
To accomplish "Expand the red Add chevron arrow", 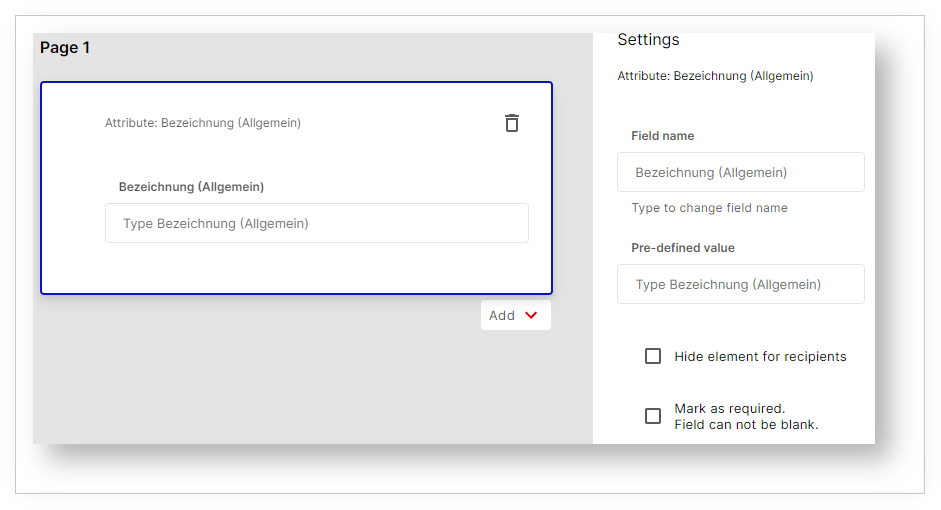I will click(x=531, y=315).
